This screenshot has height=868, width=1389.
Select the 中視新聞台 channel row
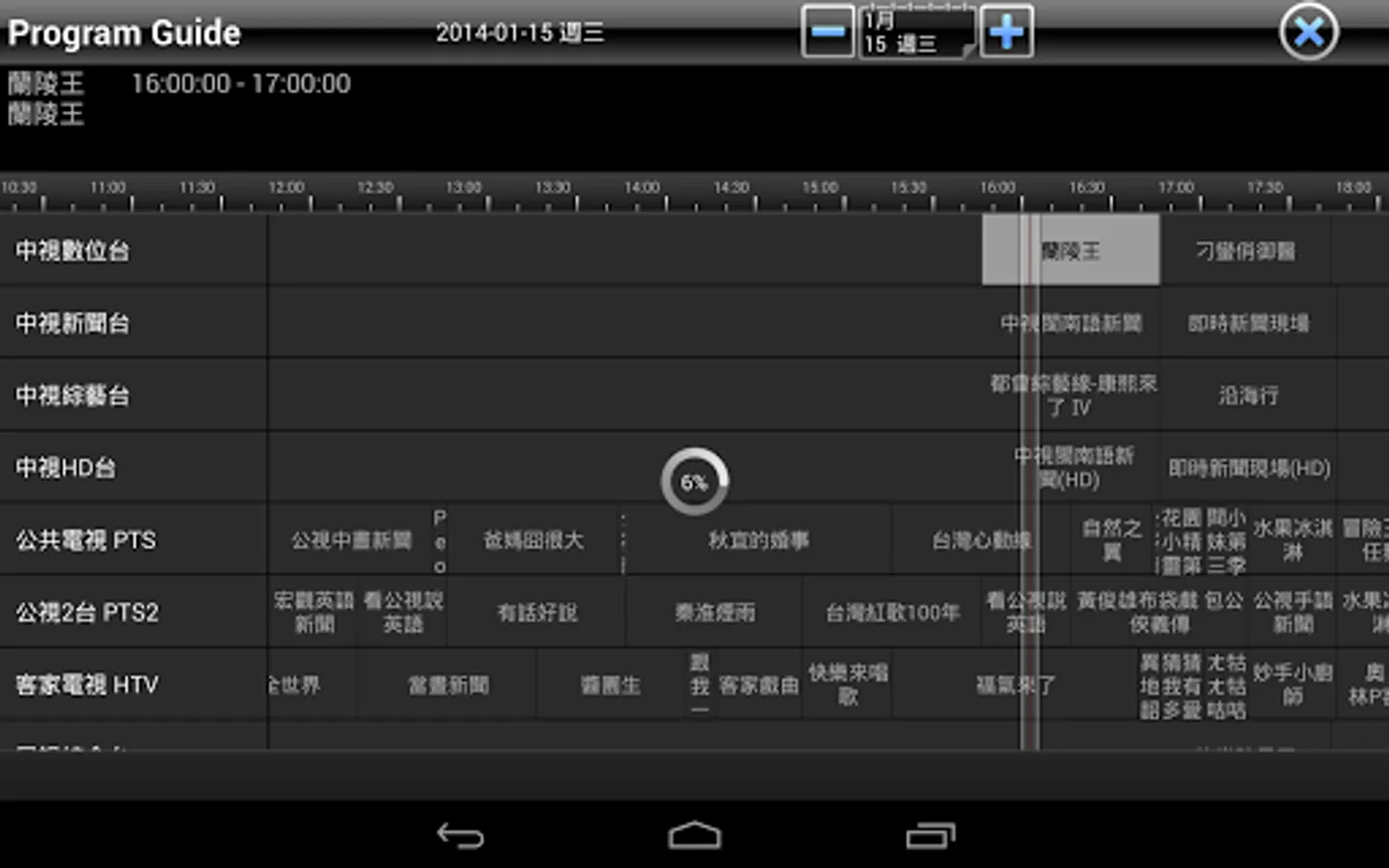(x=134, y=323)
